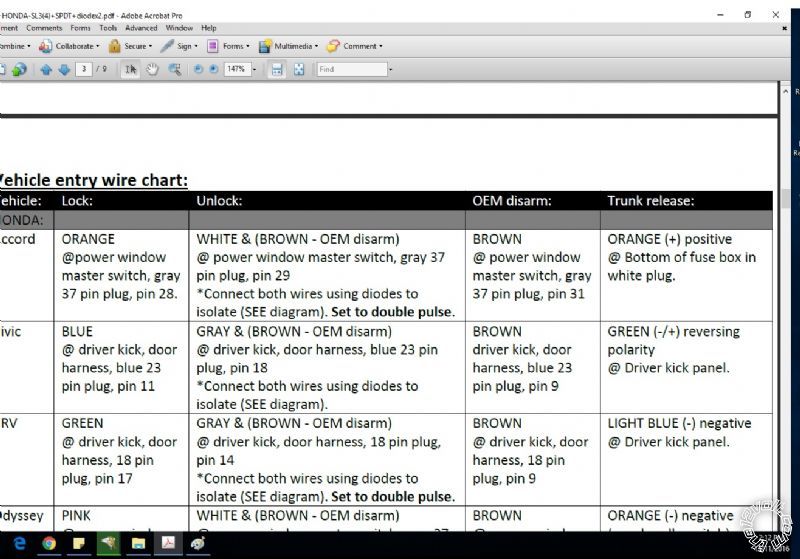Click the 'Lock:' column header
Screen dimensions: 800x559
tap(77, 201)
